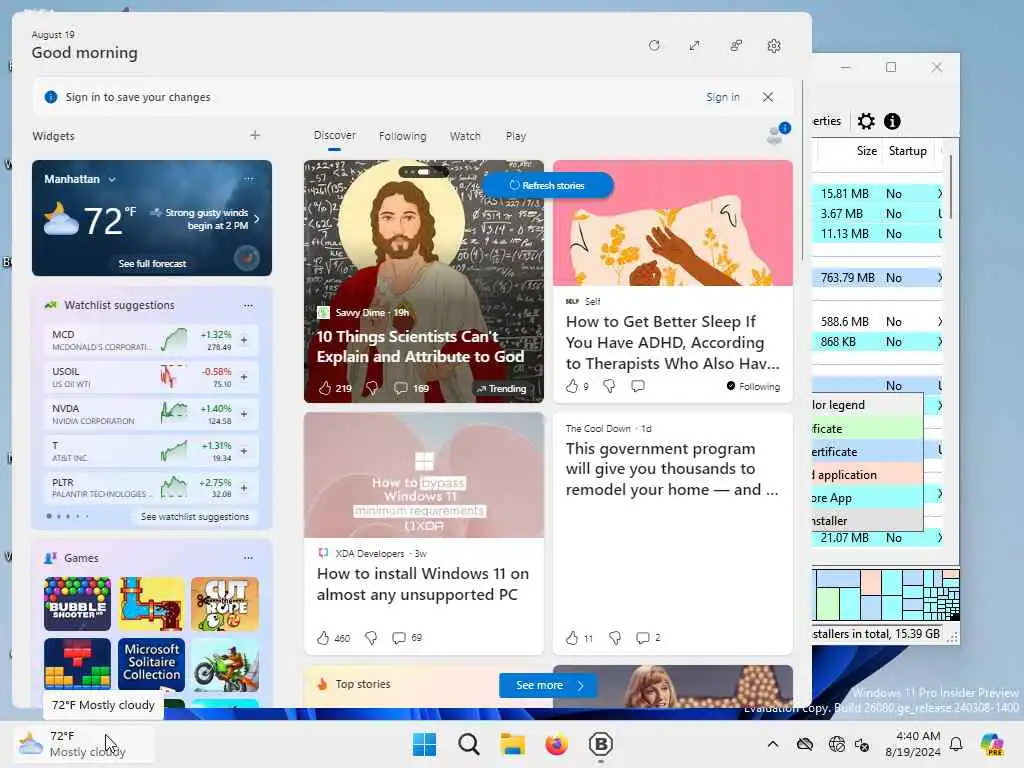The image size is (1024, 768).
Task: Click the pink block in the treemap
Action: point(871,581)
